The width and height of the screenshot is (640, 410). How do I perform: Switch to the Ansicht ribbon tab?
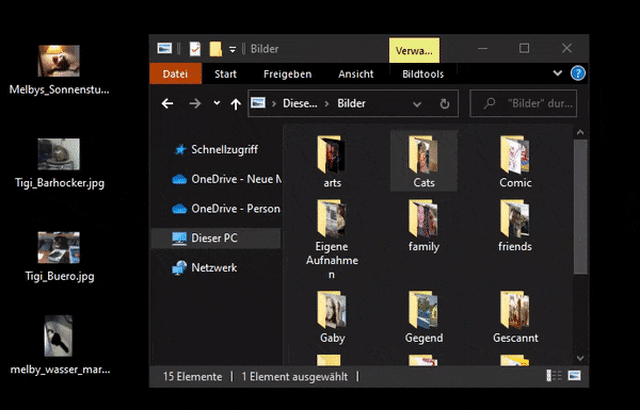point(356,74)
